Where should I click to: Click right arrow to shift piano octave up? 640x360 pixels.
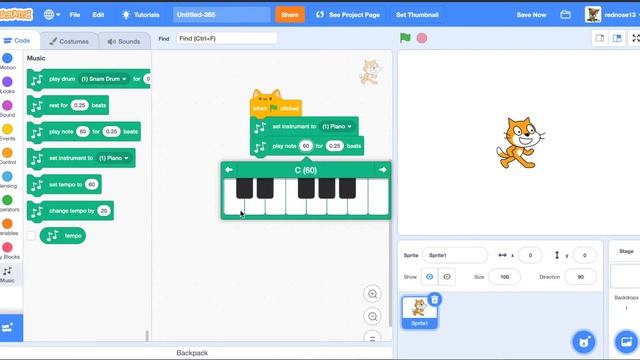tap(382, 169)
